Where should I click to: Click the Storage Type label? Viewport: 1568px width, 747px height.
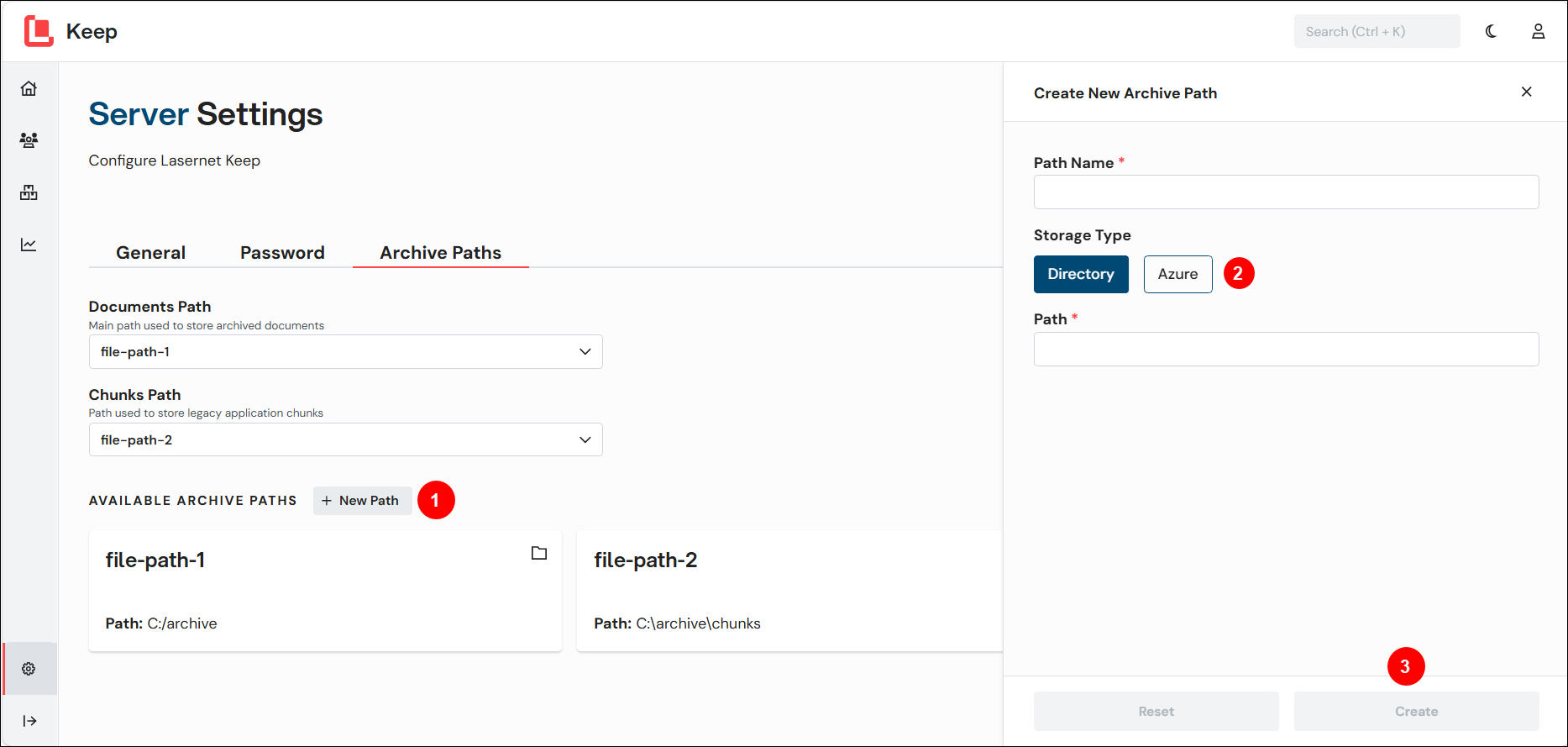[x=1083, y=235]
